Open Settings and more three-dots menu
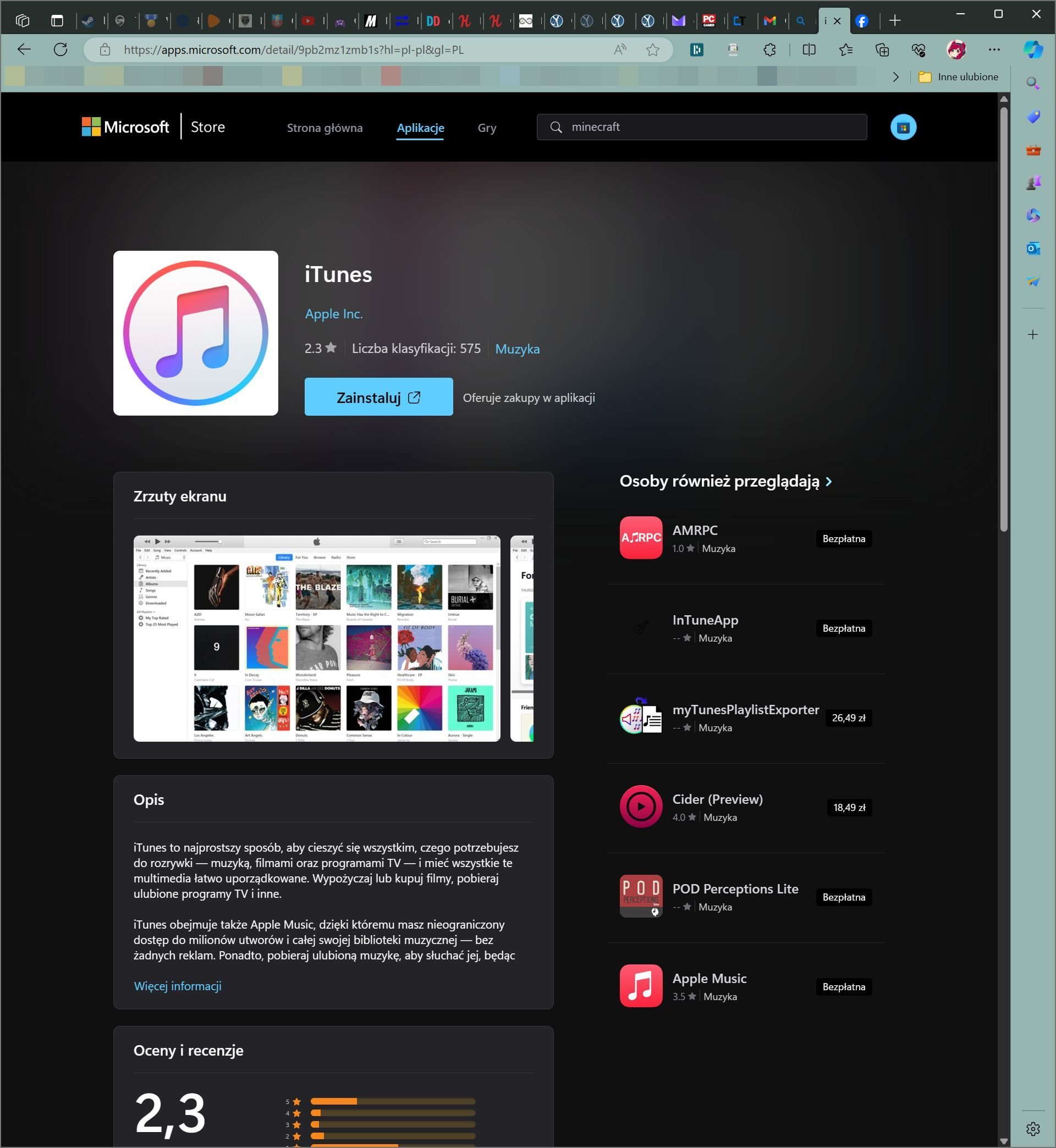This screenshot has height=1148, width=1056. click(994, 49)
